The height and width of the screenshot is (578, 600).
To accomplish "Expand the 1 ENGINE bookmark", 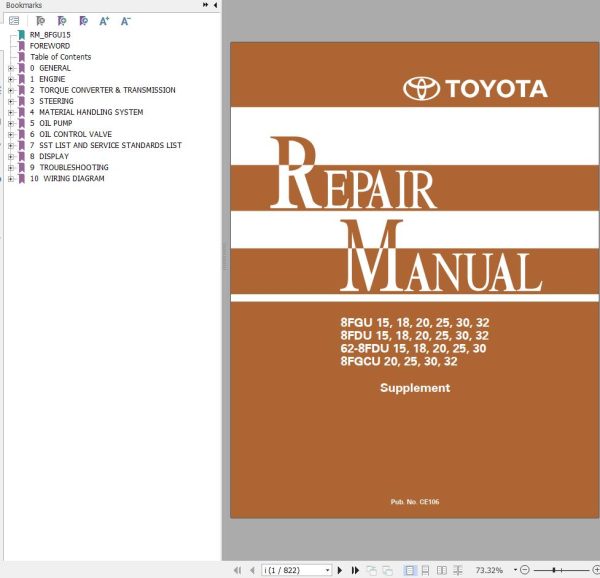I will tap(11, 79).
